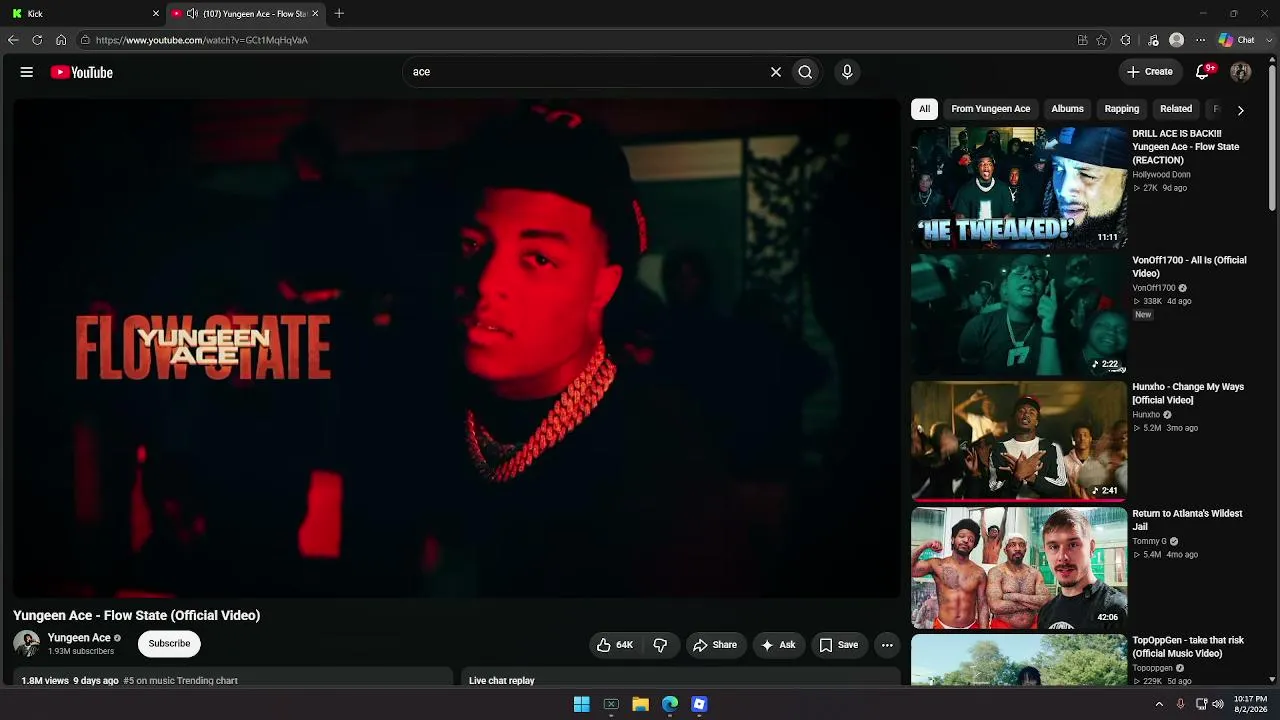Open Yungeen Ace channel avatar

coord(27,644)
